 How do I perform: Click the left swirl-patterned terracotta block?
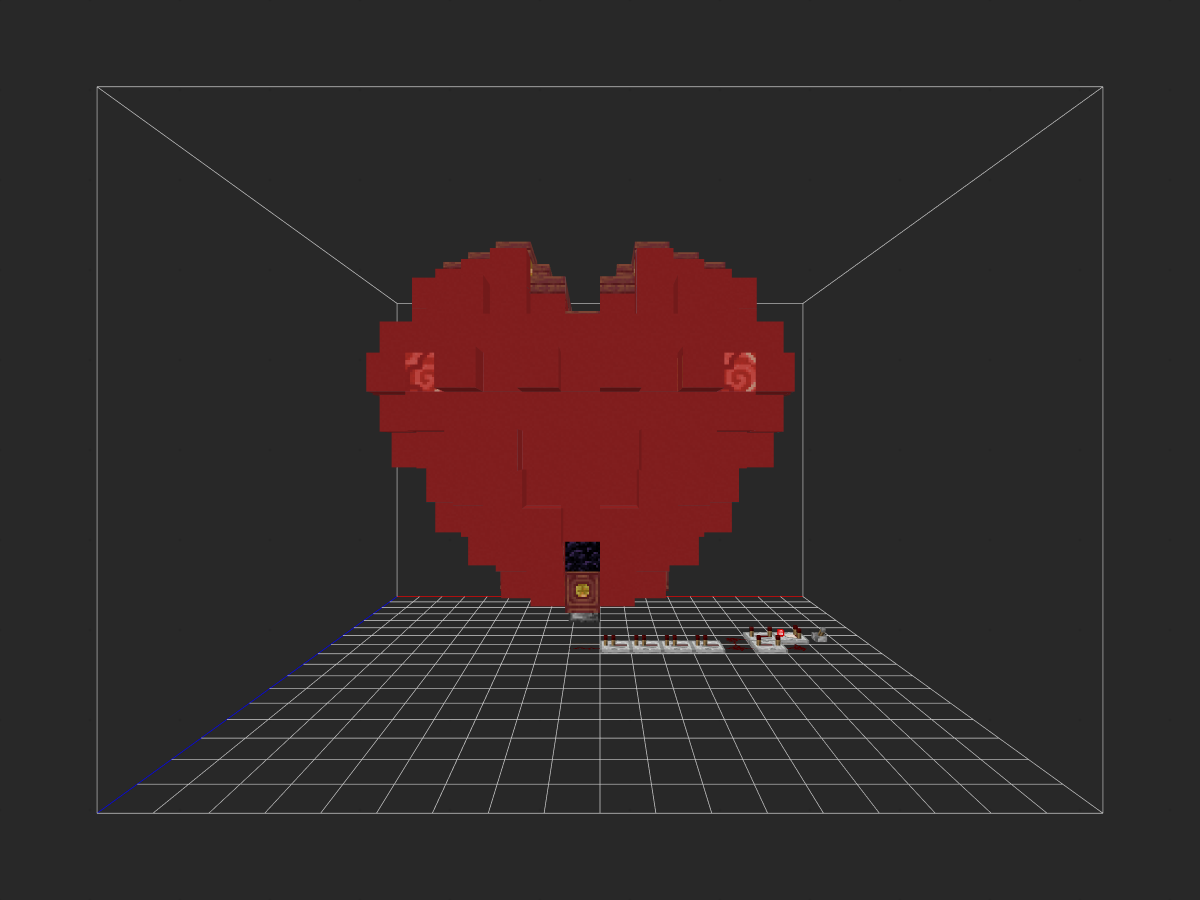pos(420,372)
